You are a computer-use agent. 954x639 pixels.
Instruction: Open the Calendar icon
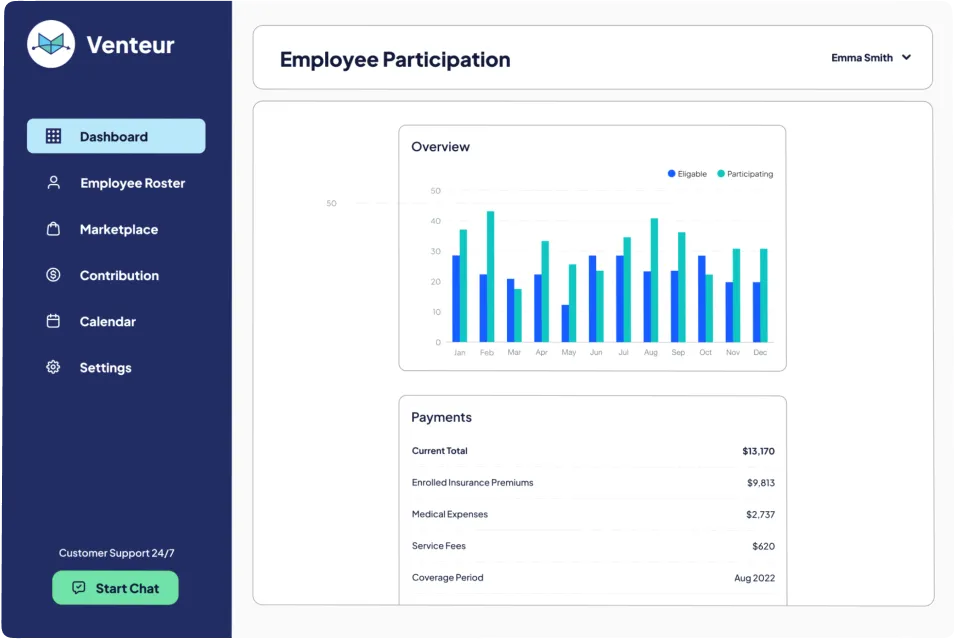(53, 321)
